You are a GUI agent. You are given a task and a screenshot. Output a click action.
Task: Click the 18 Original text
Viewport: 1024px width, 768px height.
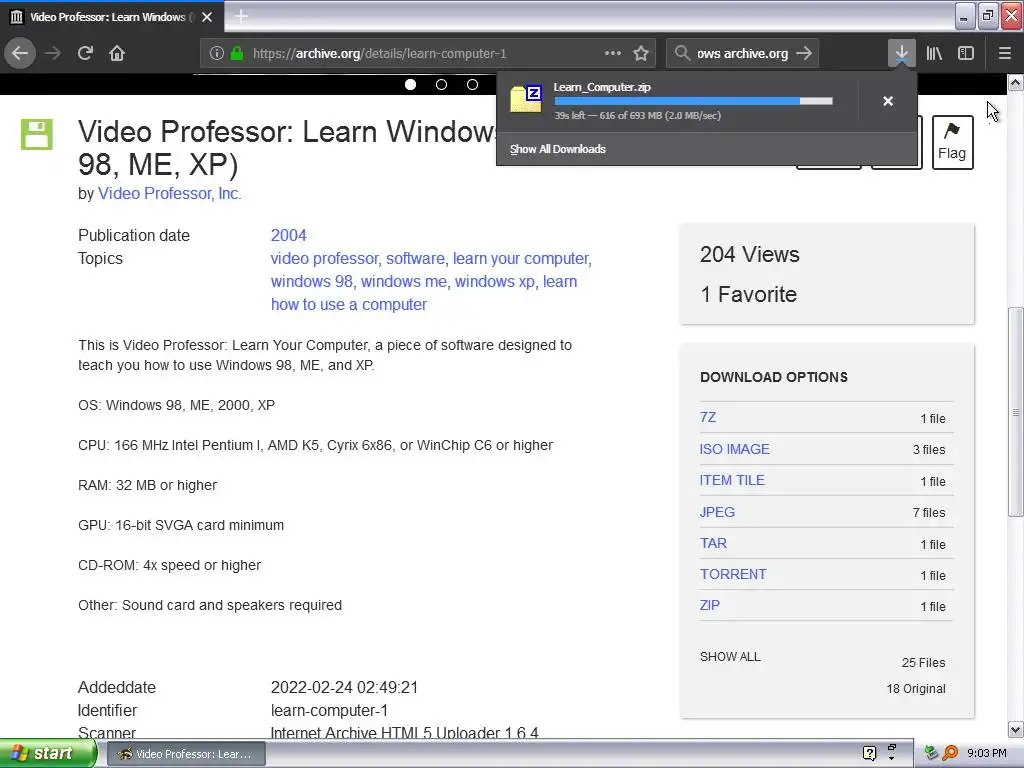pyautogui.click(x=916, y=689)
